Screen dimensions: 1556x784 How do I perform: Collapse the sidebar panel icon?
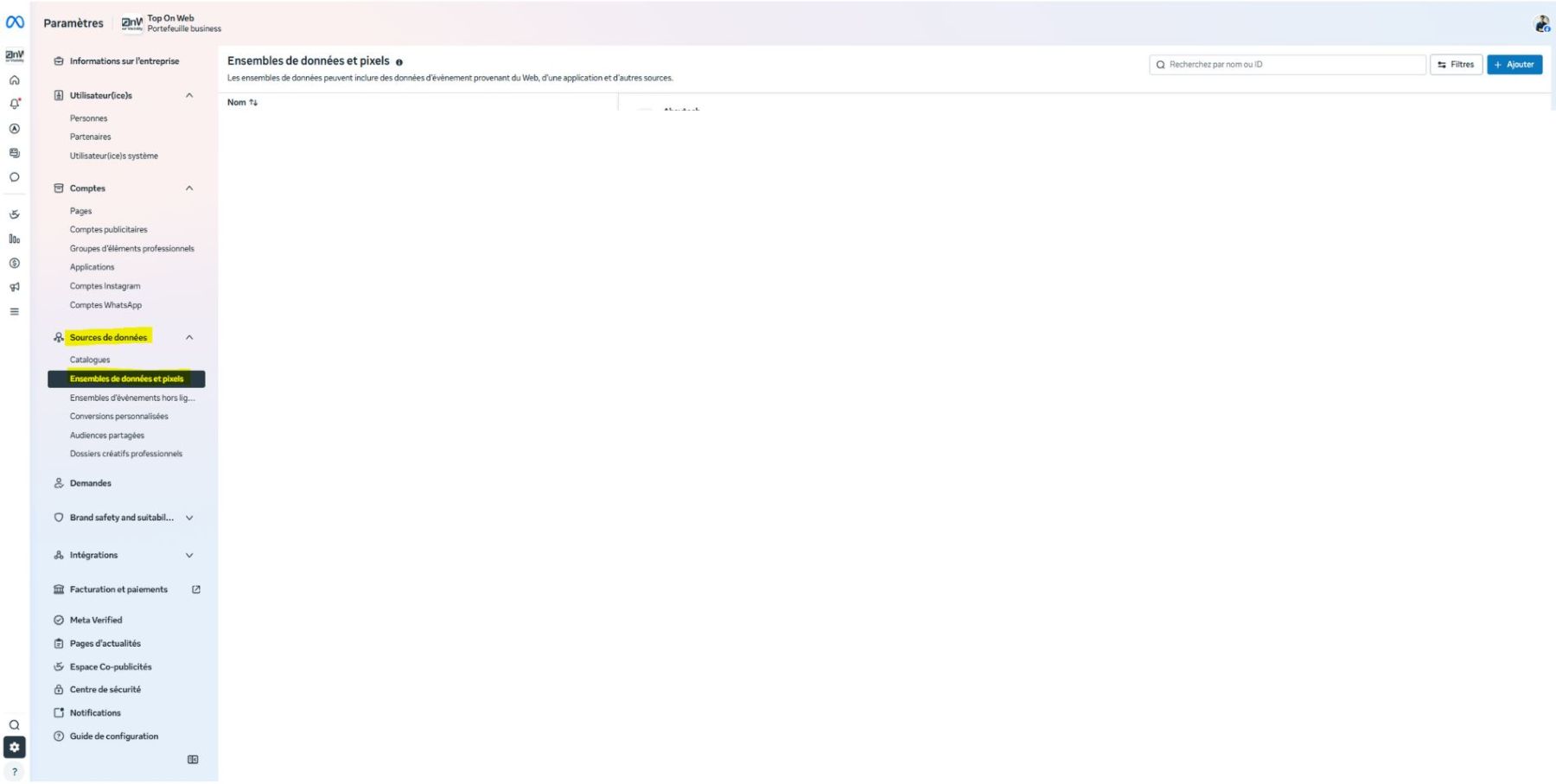tap(193, 760)
